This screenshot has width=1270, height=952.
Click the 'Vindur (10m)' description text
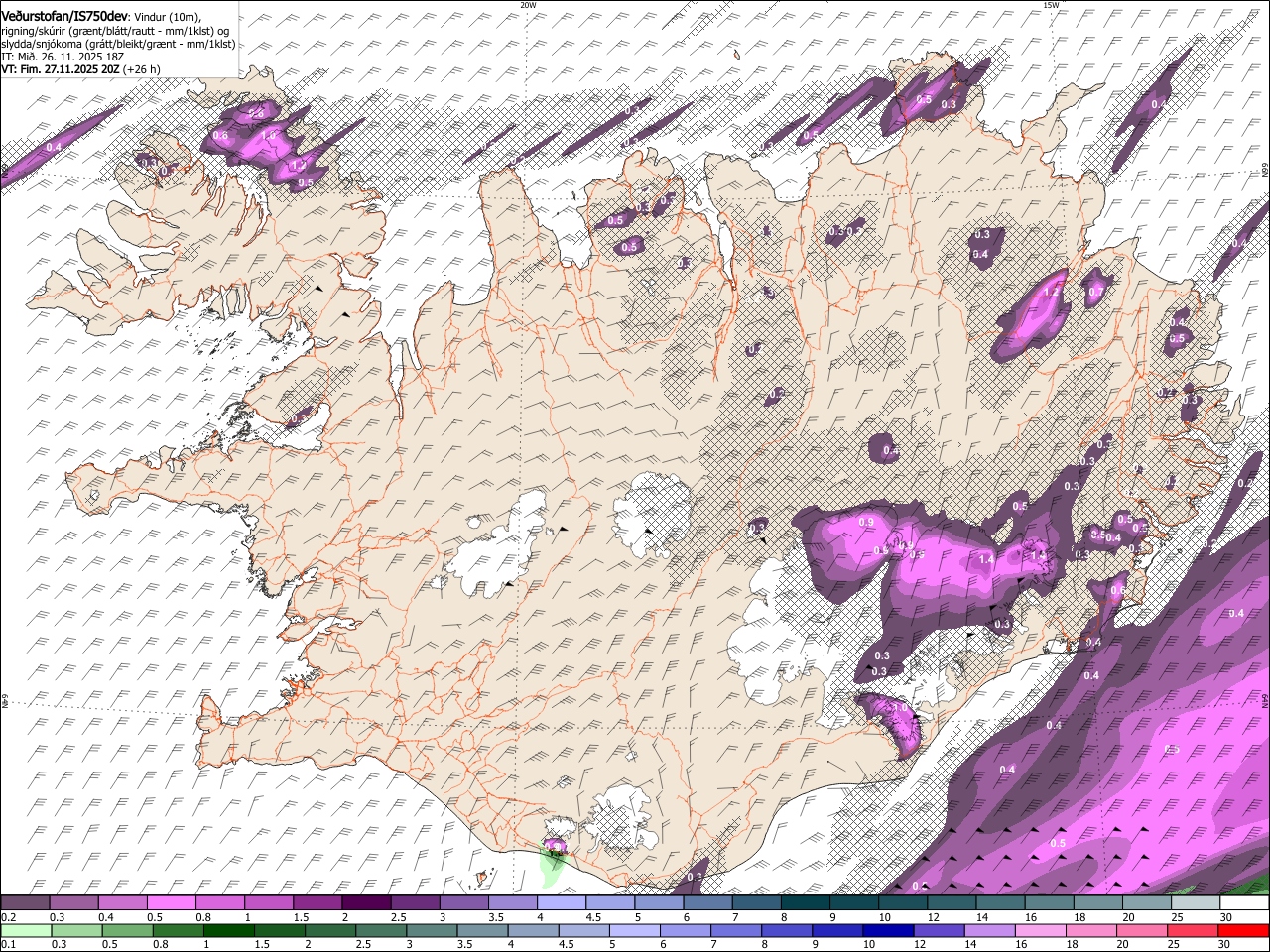[165, 17]
